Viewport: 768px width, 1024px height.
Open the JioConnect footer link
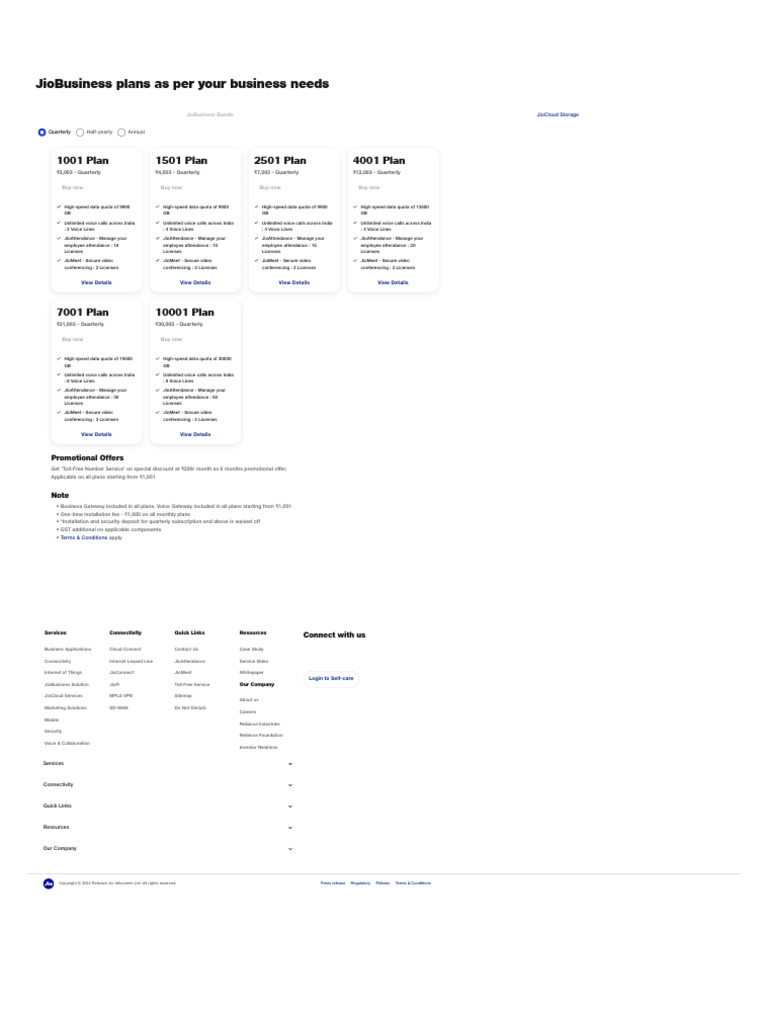(121, 673)
